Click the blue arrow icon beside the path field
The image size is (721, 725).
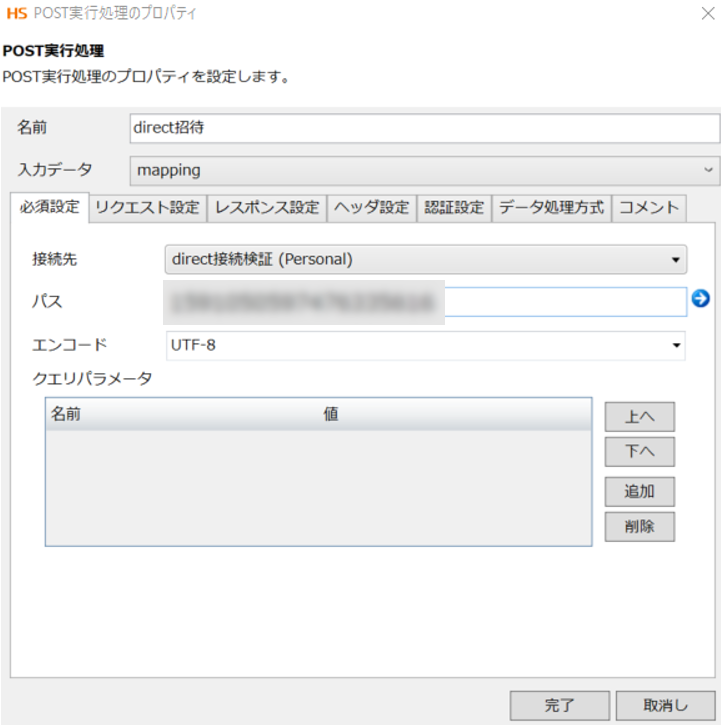click(700, 298)
